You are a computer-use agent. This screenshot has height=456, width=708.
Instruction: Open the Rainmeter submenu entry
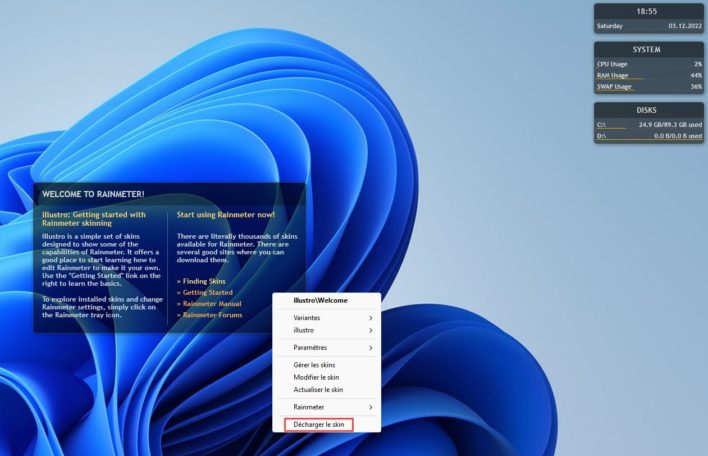tap(326, 407)
